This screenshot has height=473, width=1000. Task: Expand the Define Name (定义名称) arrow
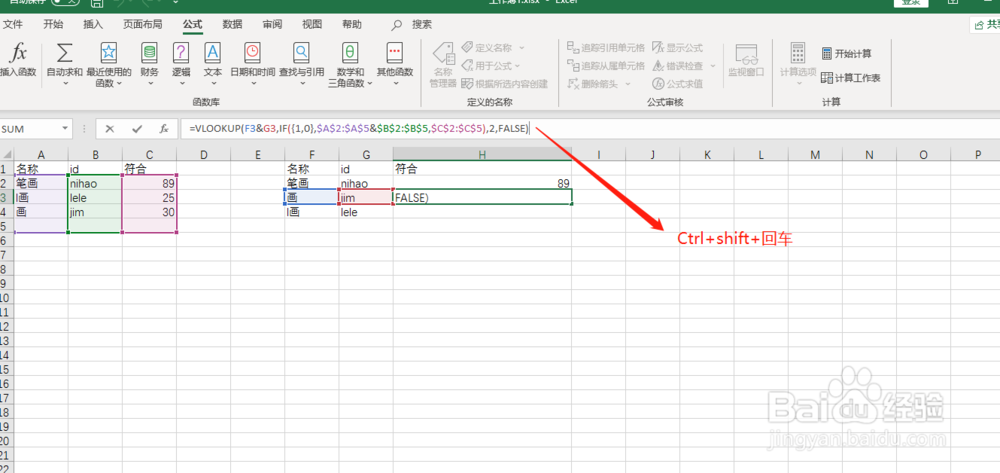[x=522, y=48]
